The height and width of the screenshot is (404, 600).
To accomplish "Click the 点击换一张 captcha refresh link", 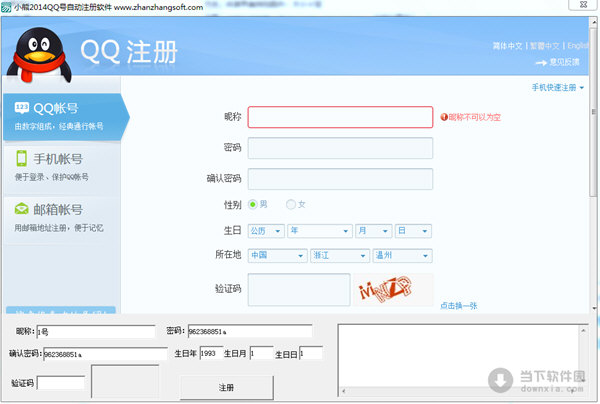I will (458, 305).
